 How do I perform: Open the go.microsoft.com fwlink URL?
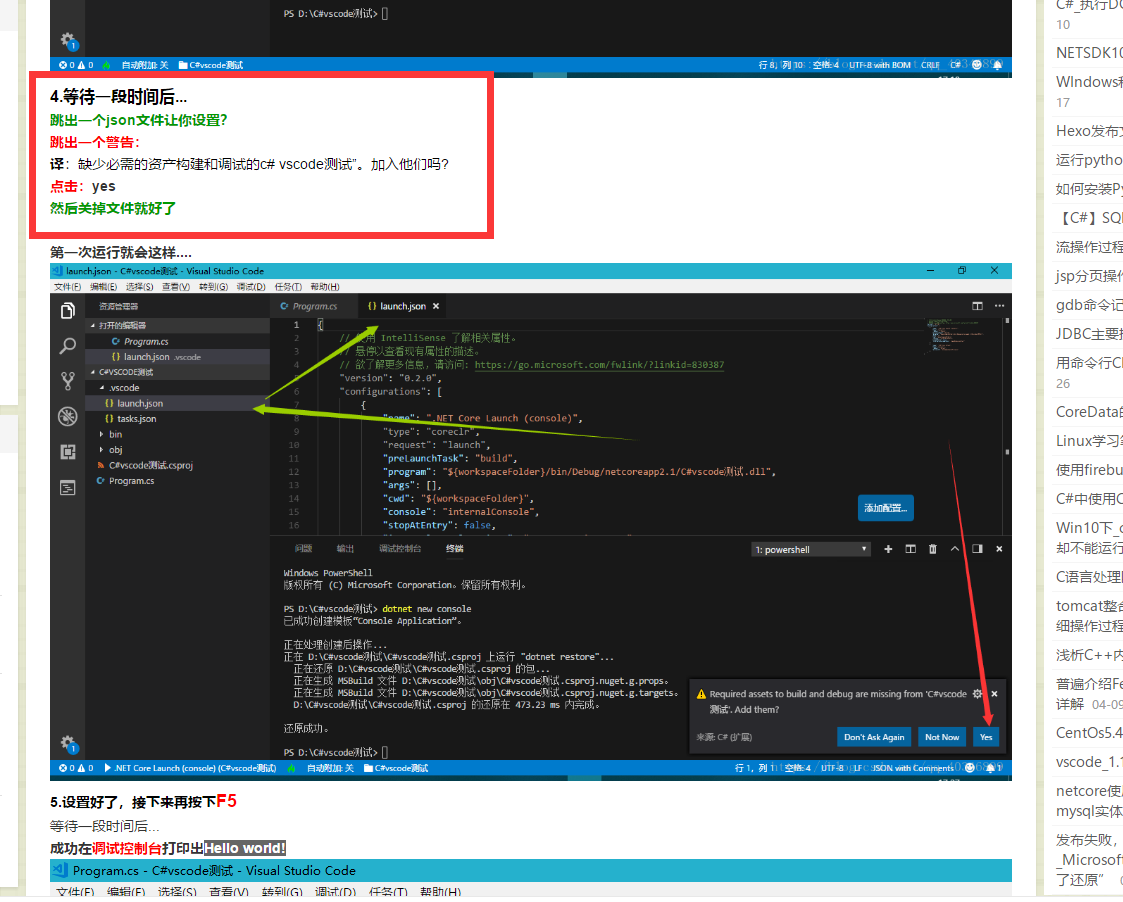[599, 365]
